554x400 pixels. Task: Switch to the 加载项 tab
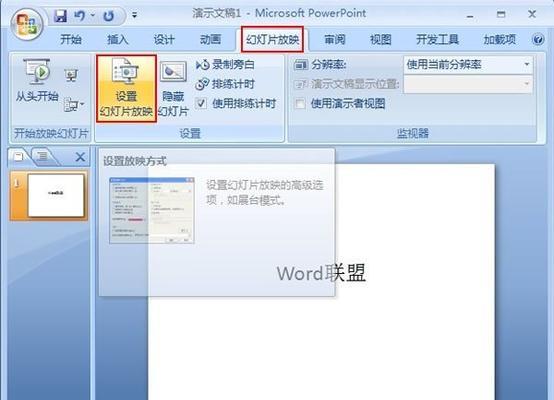click(x=500, y=39)
